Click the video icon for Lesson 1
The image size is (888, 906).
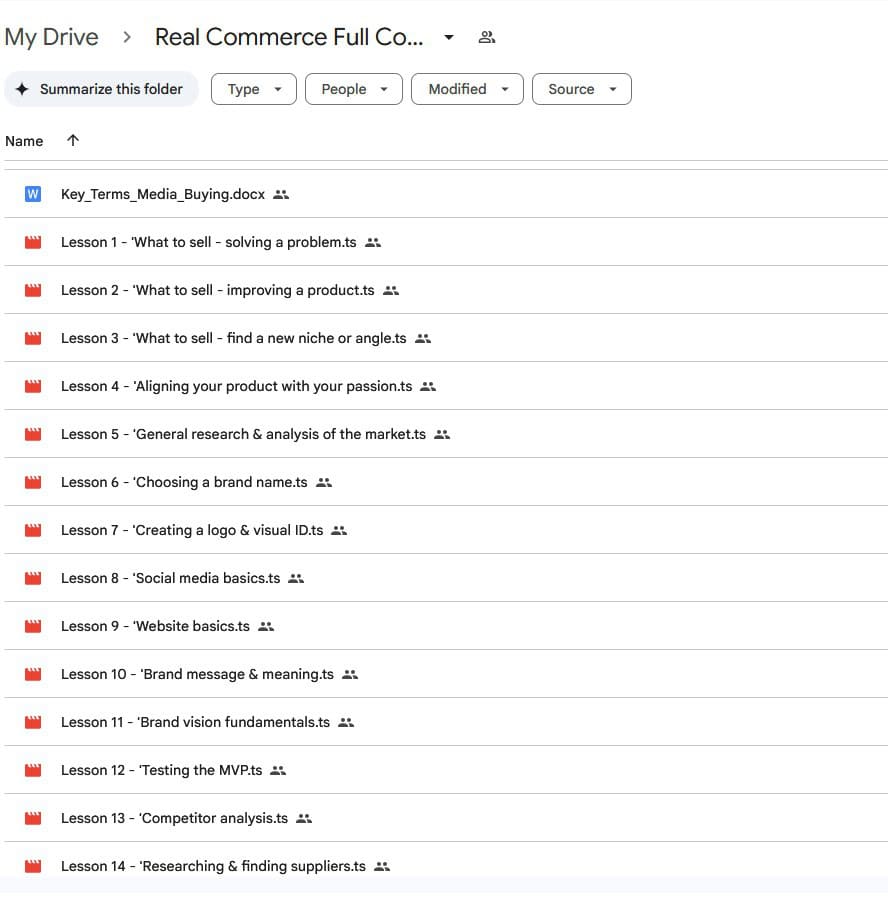click(x=33, y=242)
